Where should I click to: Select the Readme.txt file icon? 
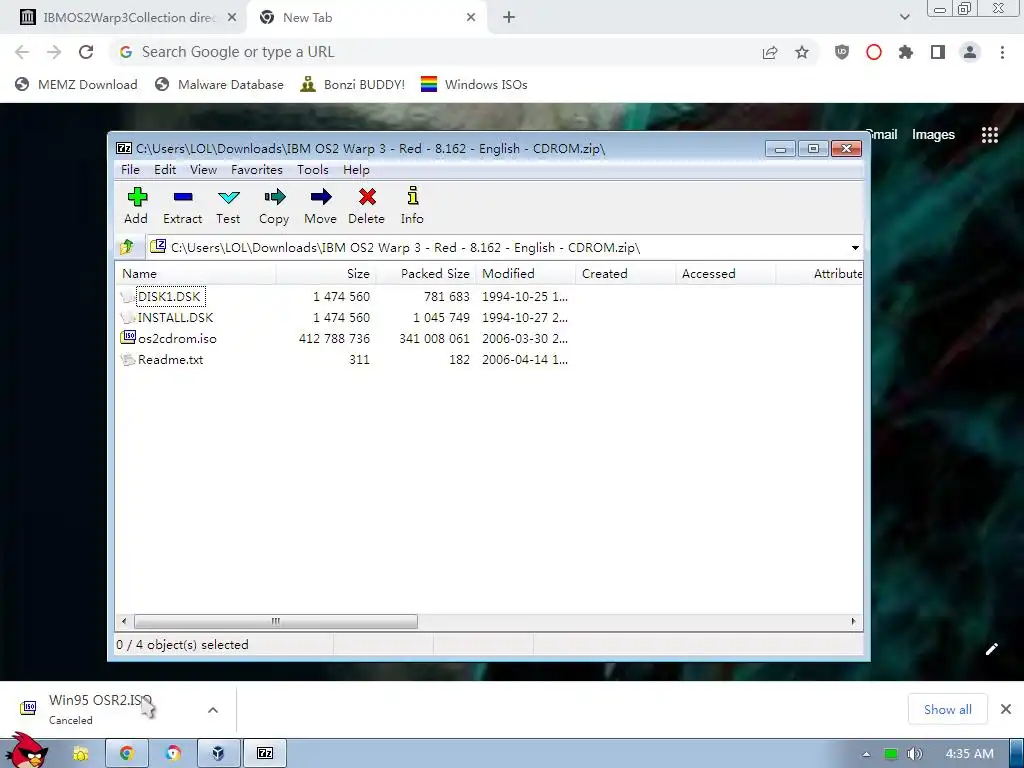128,359
